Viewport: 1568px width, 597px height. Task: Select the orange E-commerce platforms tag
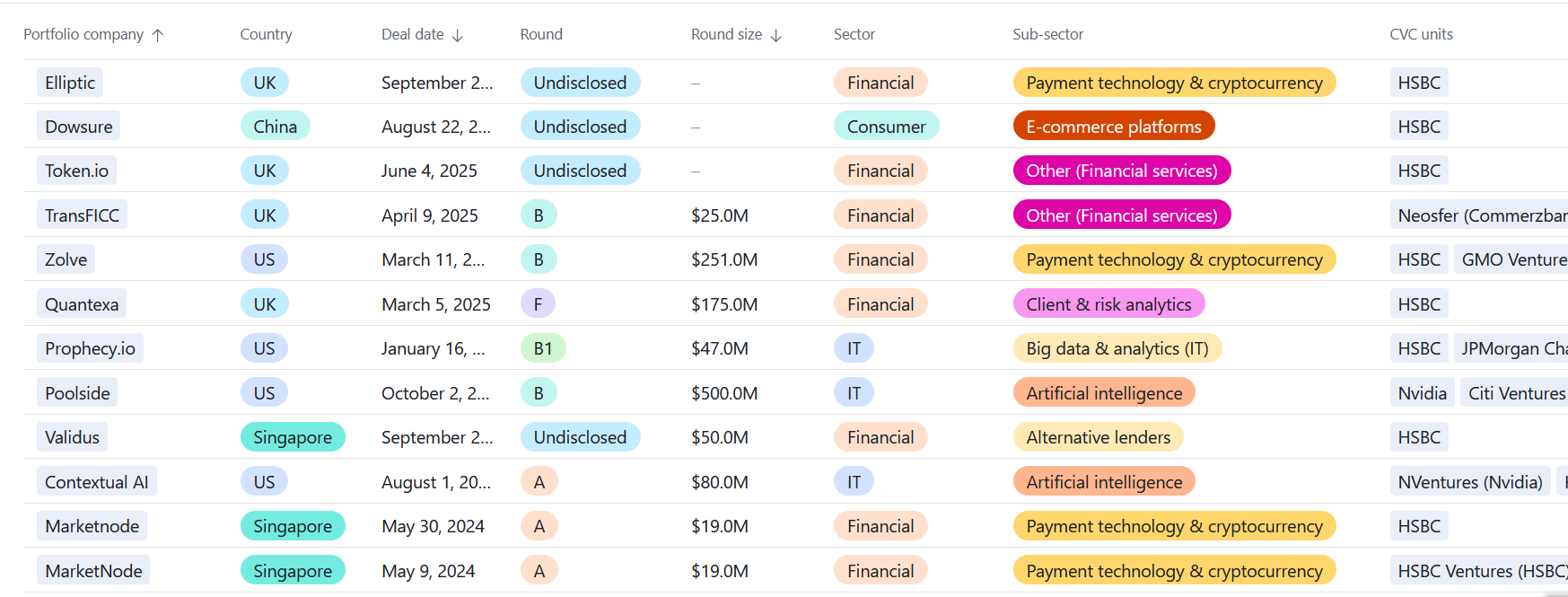[x=1113, y=127]
